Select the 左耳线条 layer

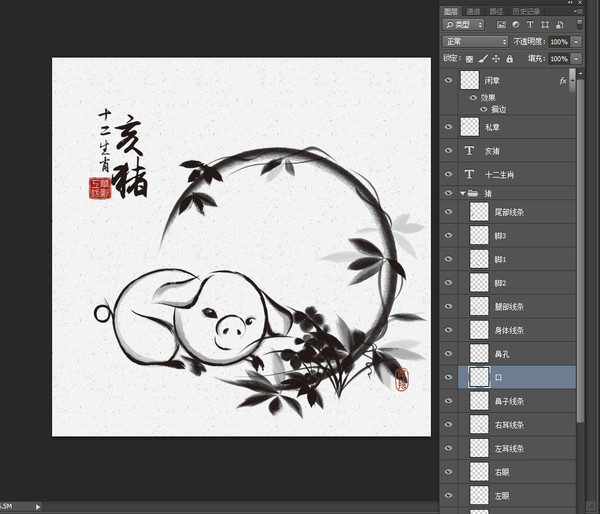click(517, 448)
